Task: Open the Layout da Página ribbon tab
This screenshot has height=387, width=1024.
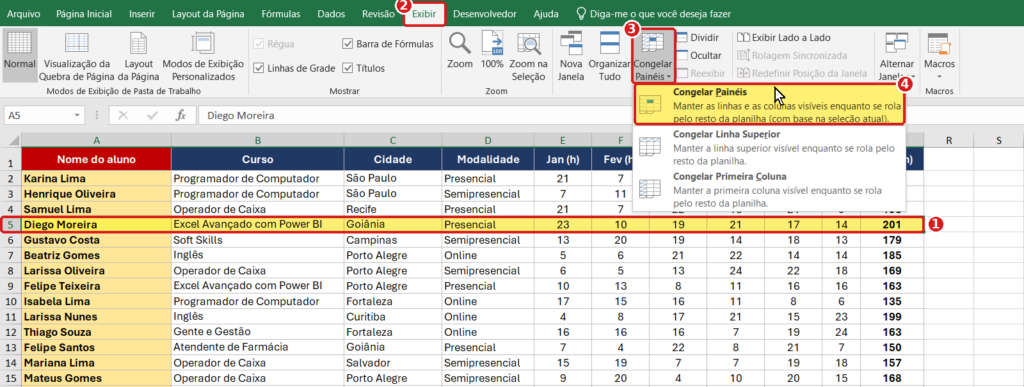Action: (208, 13)
